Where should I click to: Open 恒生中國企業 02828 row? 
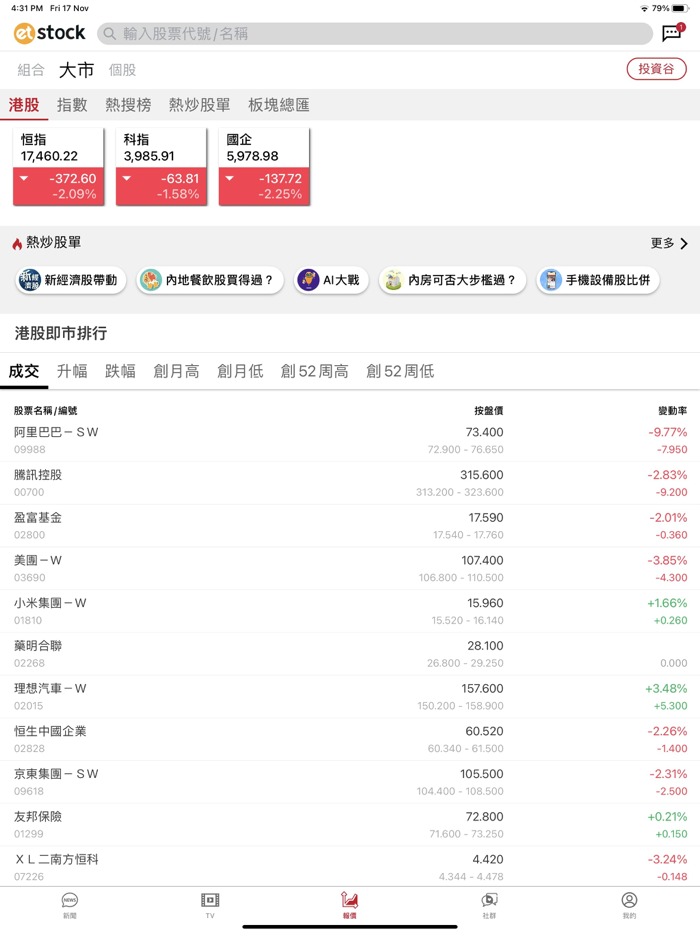[x=350, y=739]
